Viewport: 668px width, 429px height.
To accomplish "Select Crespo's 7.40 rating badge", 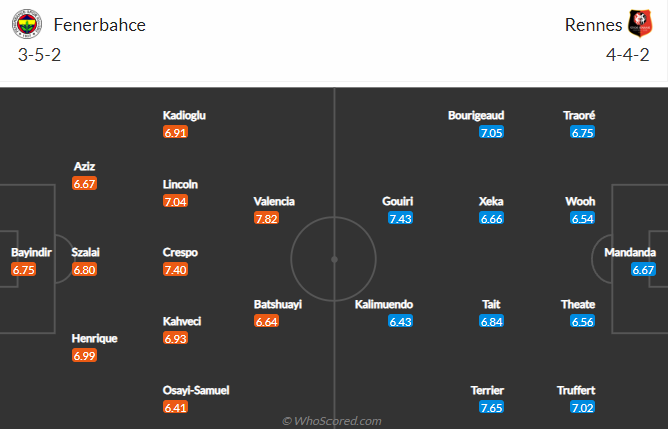I will pyautogui.click(x=175, y=270).
